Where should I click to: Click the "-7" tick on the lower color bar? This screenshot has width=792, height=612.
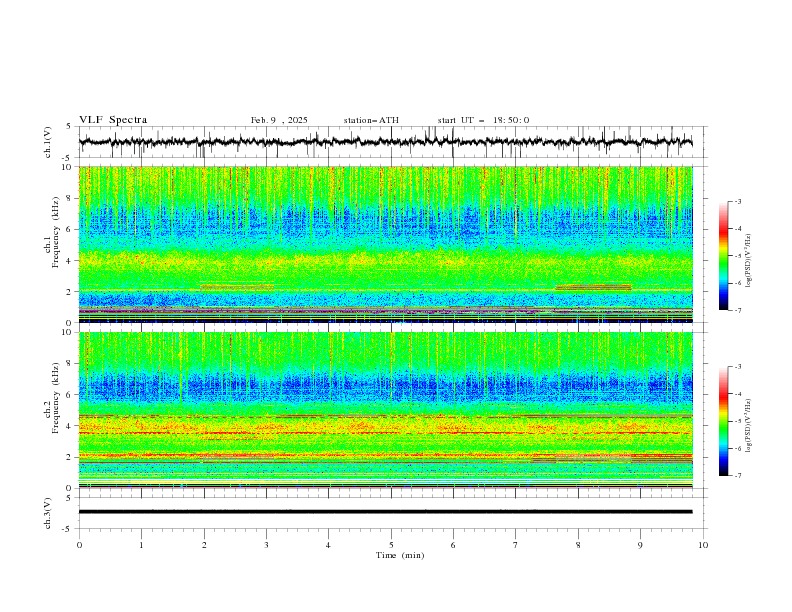coord(737,476)
